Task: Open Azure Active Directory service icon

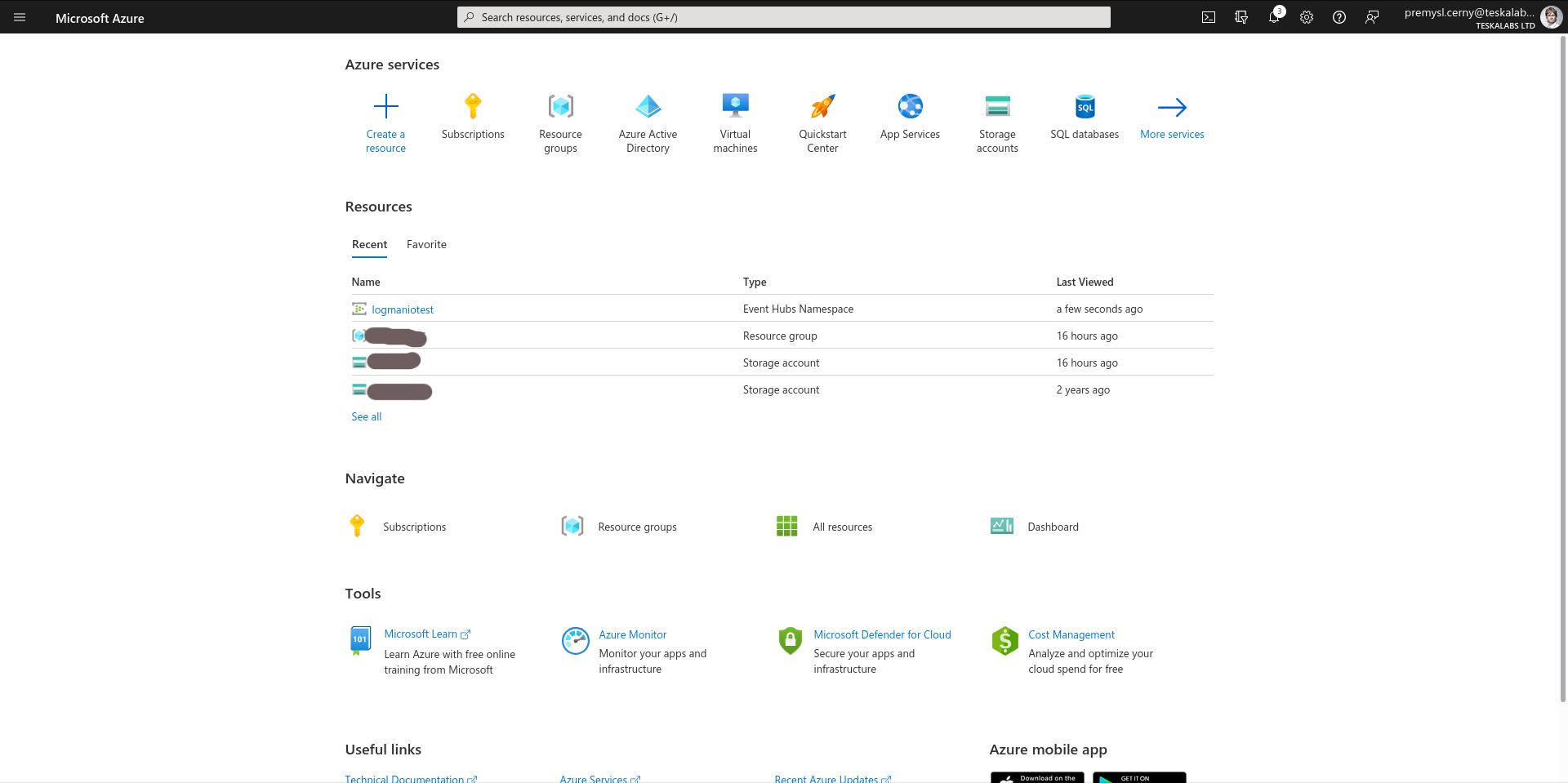Action: point(648,106)
